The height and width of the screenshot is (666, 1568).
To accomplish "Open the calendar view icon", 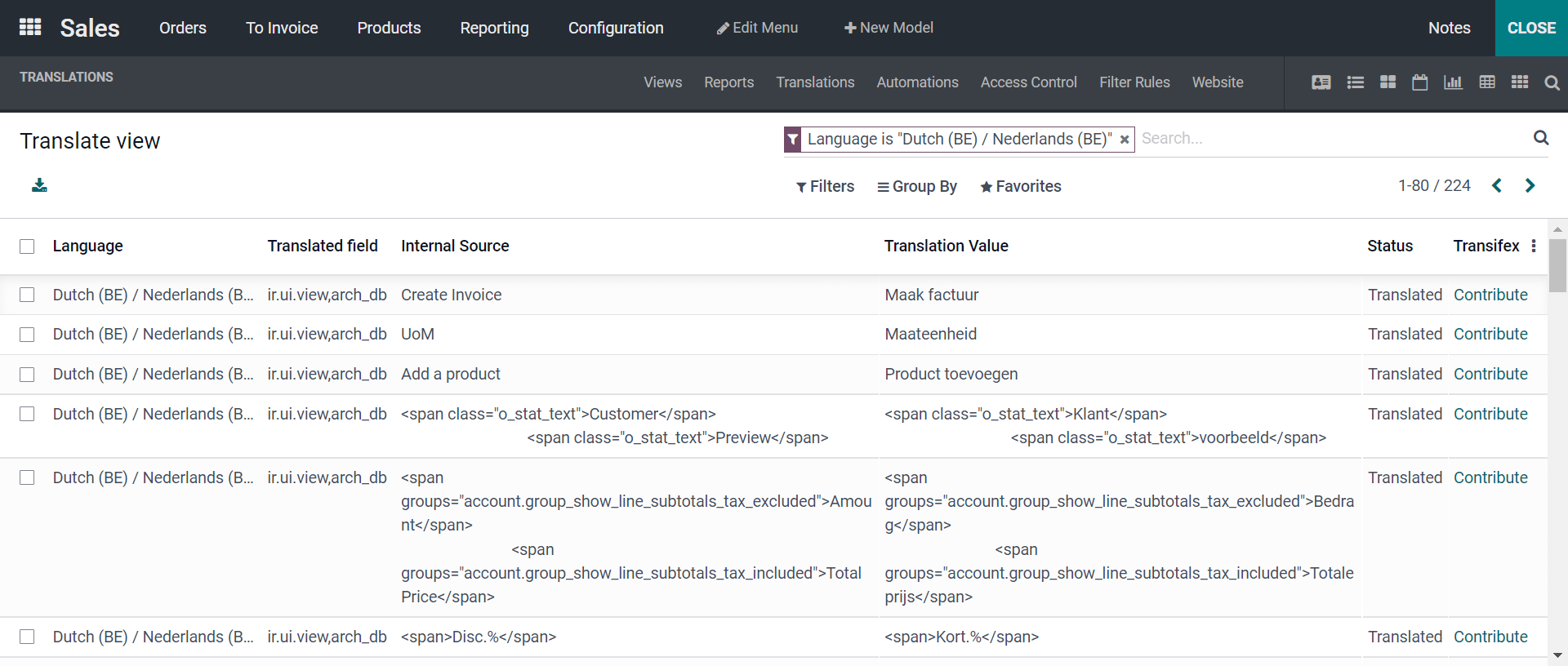I will [x=1420, y=82].
